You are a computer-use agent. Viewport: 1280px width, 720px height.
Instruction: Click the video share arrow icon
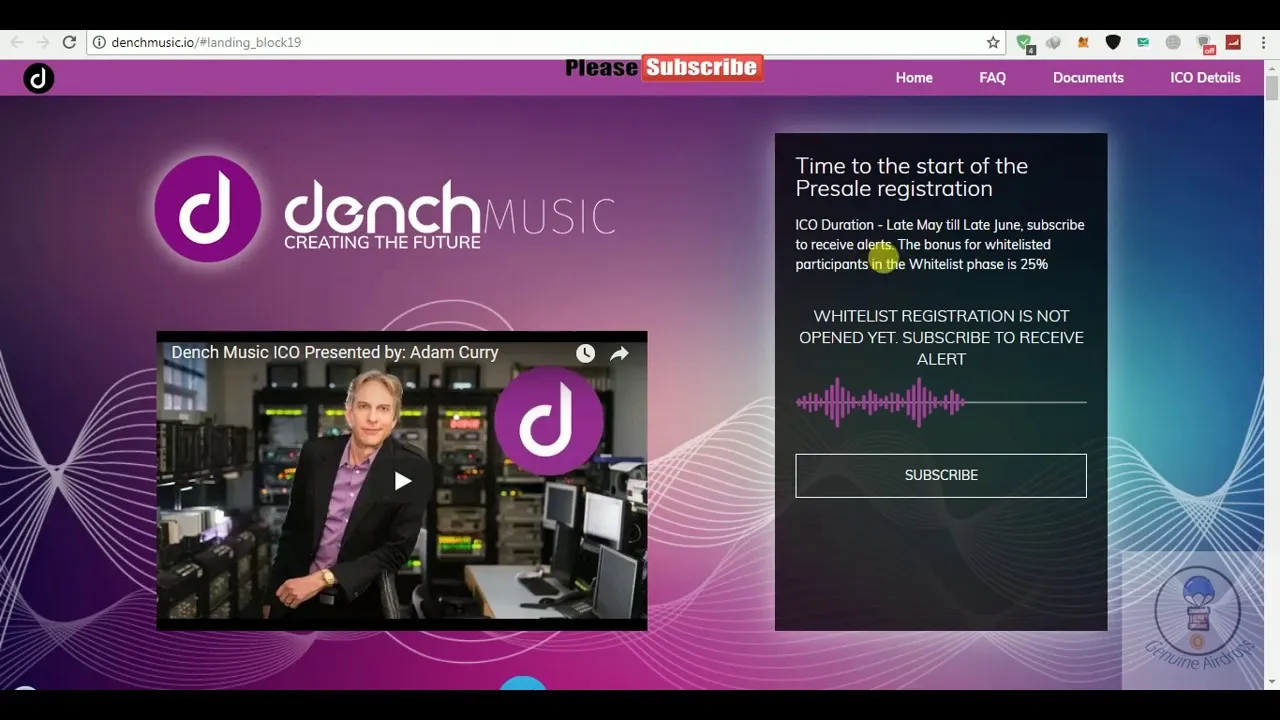(619, 353)
